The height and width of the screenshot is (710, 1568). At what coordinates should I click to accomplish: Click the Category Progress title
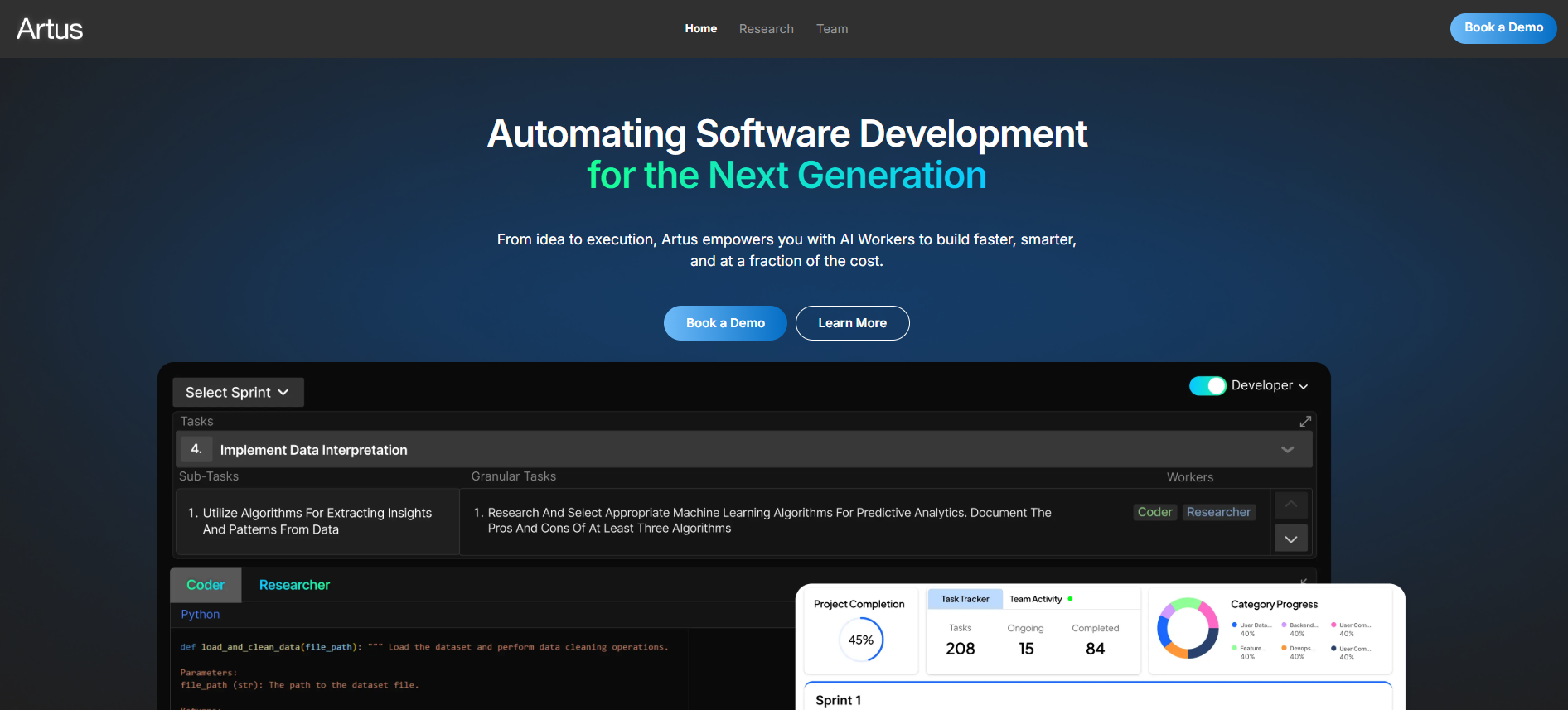coord(1274,604)
